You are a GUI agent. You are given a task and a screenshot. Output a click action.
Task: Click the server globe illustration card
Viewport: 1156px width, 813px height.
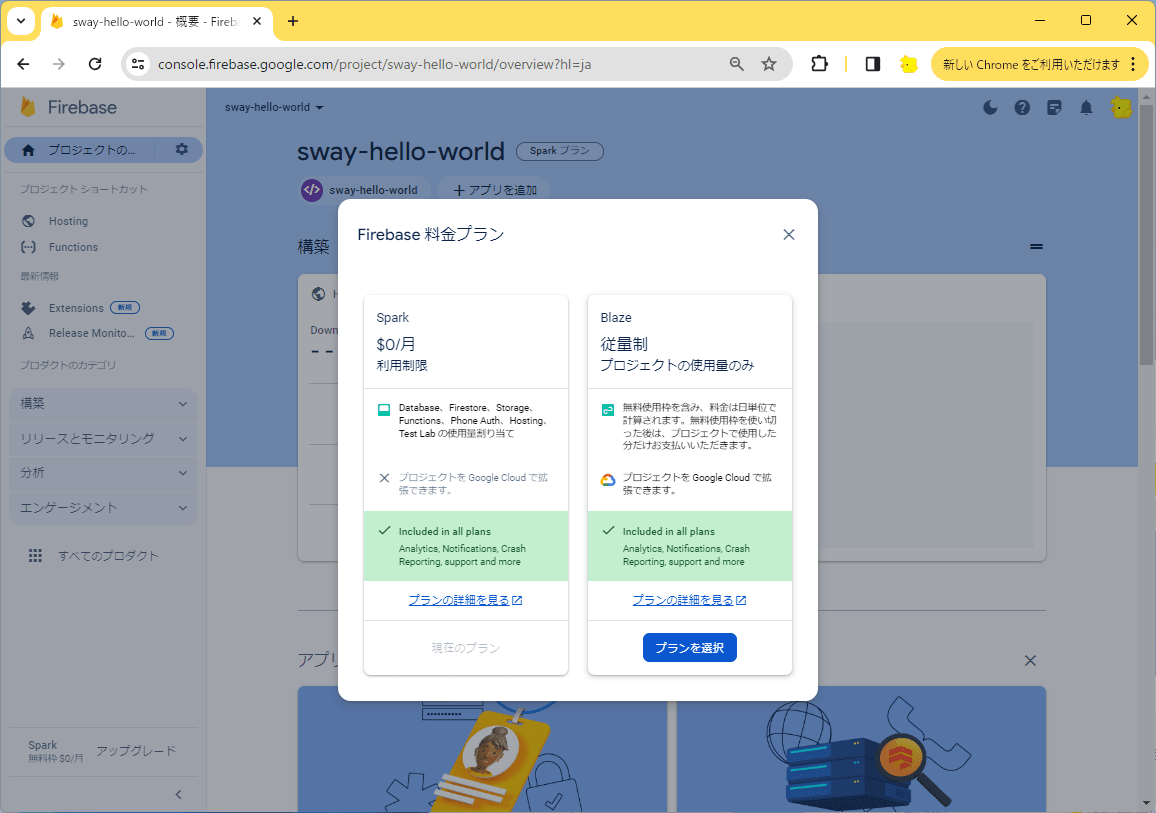[861, 749]
